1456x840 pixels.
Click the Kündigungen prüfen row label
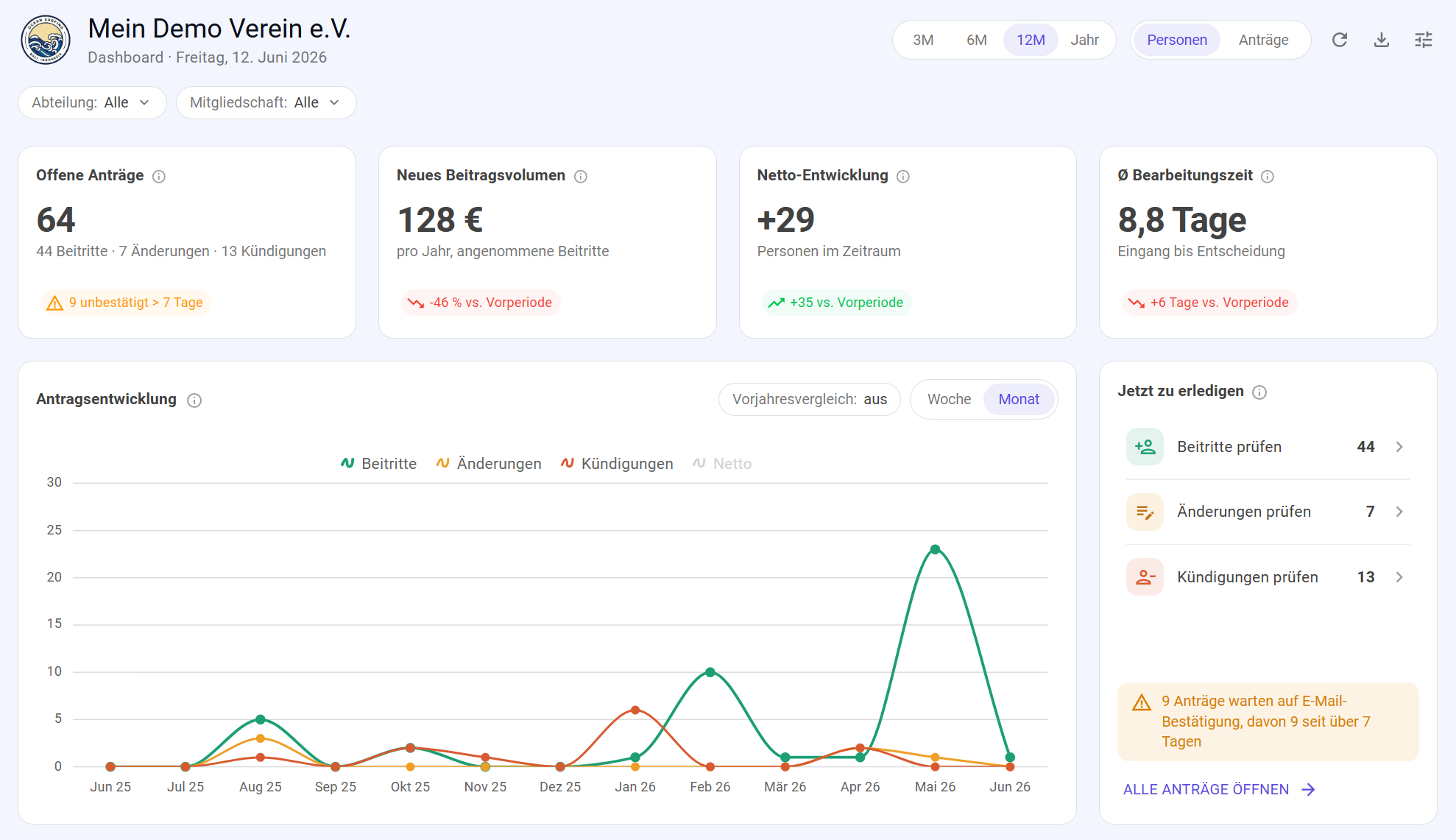(1248, 577)
